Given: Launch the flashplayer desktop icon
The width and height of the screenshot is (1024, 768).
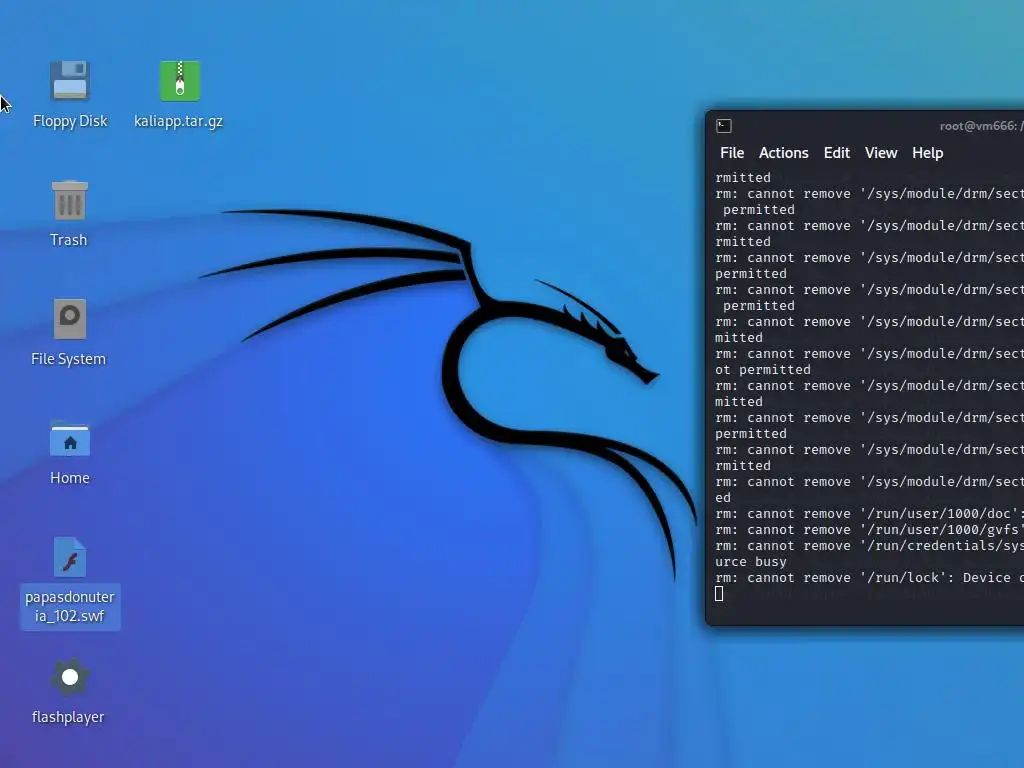Looking at the screenshot, I should 70,677.
